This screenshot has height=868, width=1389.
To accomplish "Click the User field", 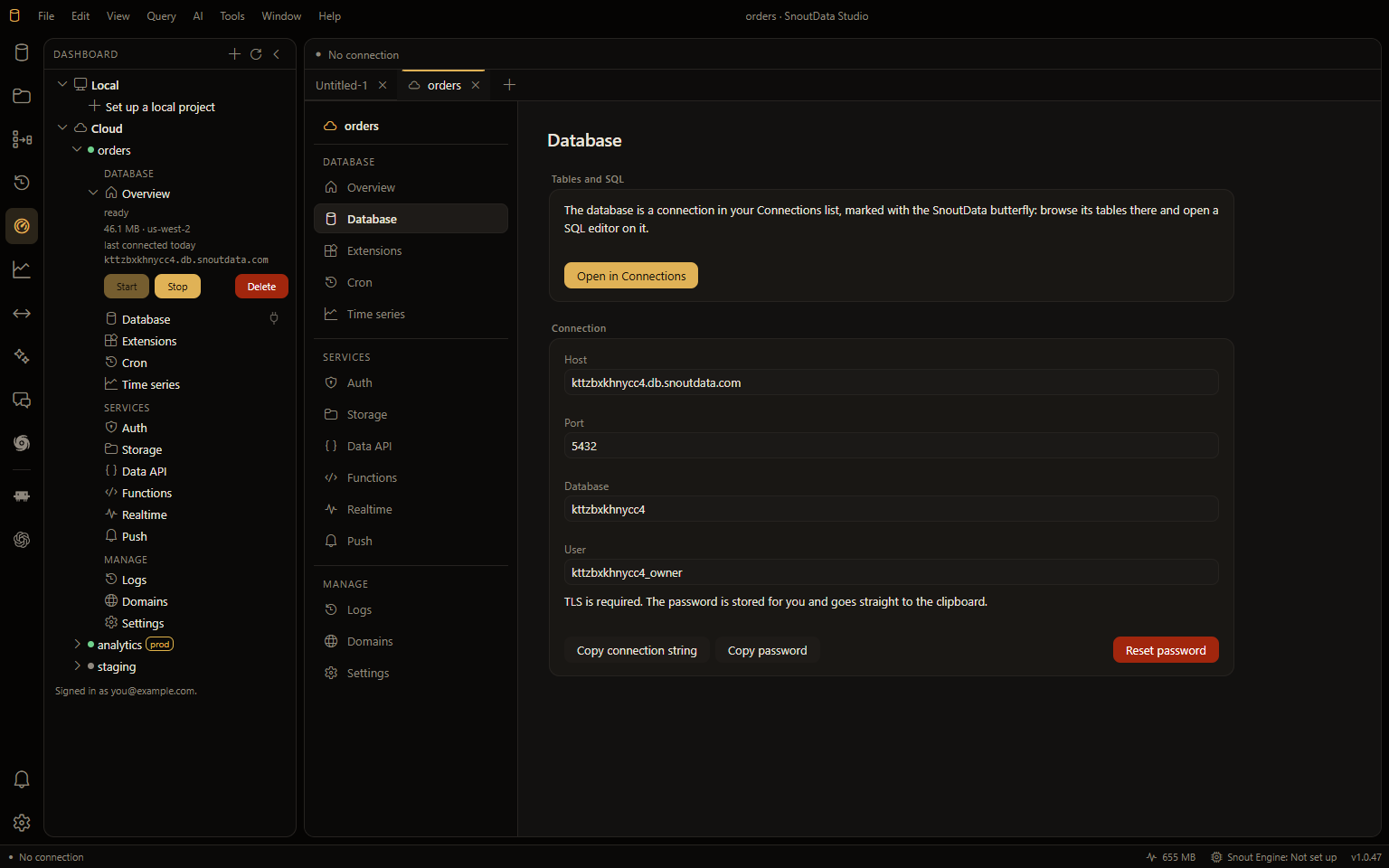I will [x=892, y=572].
